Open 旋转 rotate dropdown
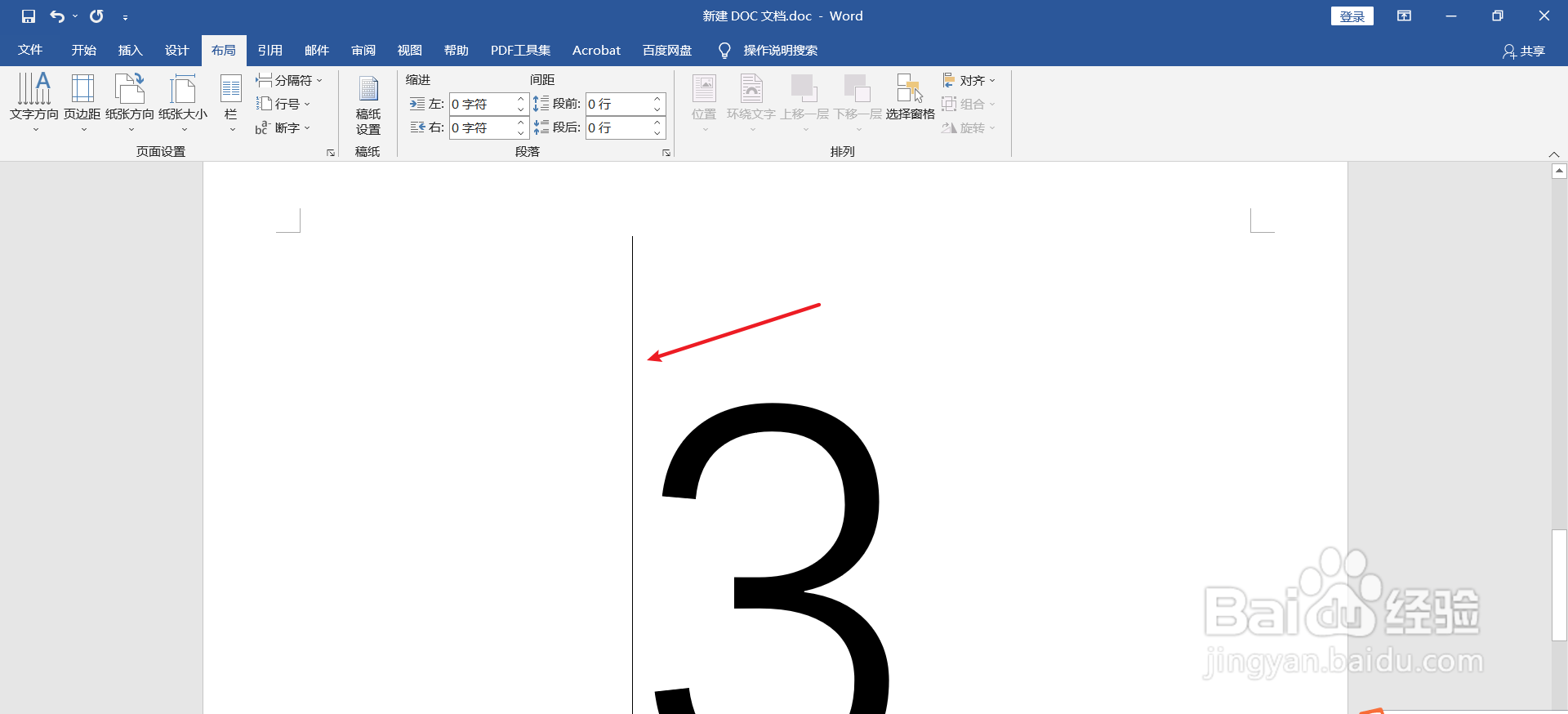Image resolution: width=1568 pixels, height=714 pixels. point(969,127)
